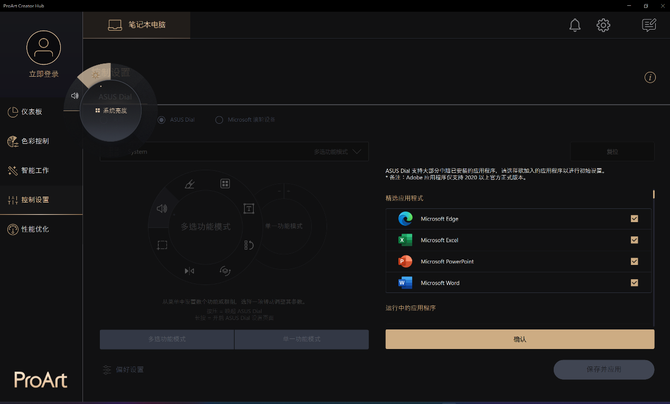Screen dimensions: 670x404
Task: Open settings via the gear icon
Action: (603, 25)
